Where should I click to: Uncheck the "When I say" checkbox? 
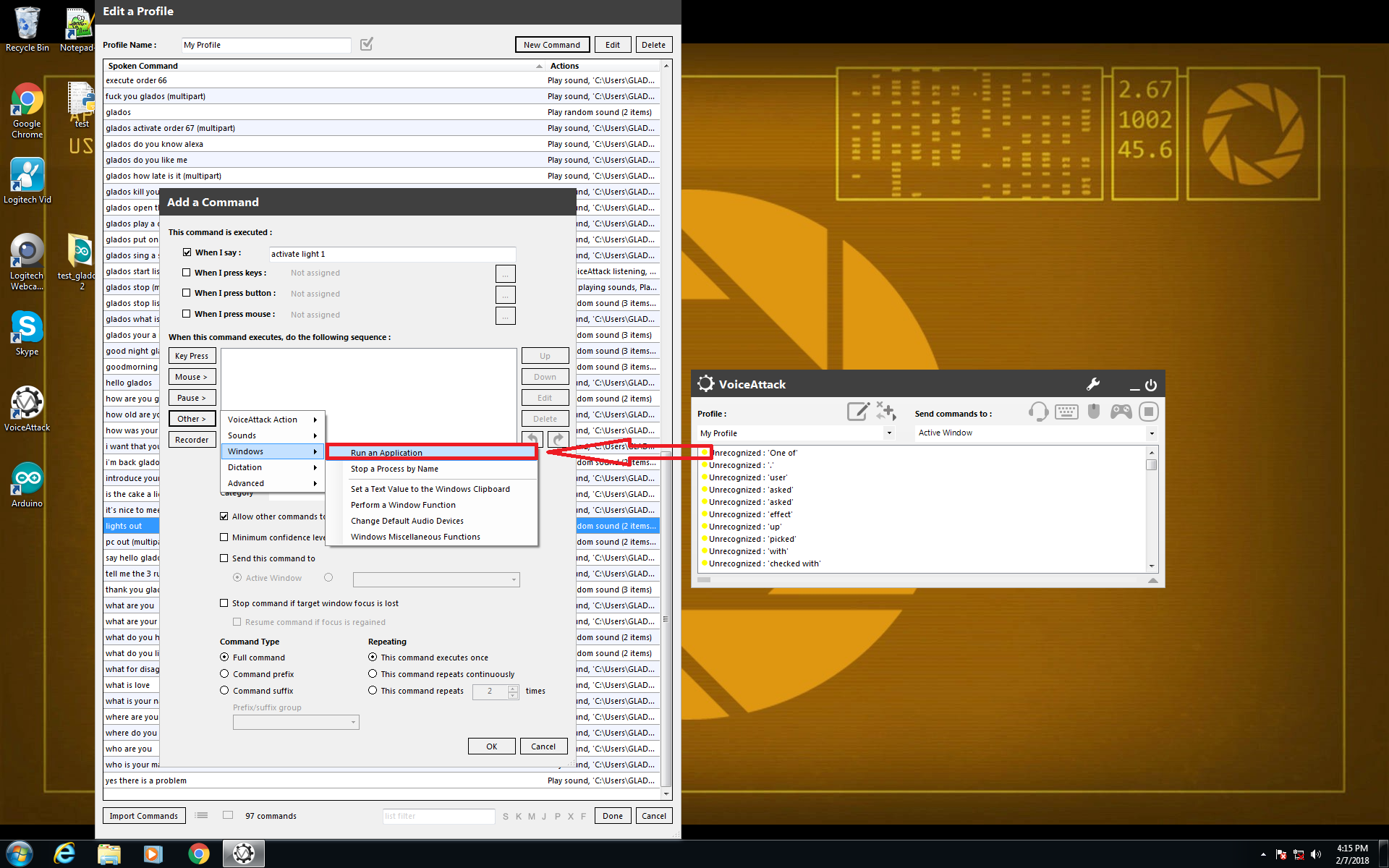[187, 252]
